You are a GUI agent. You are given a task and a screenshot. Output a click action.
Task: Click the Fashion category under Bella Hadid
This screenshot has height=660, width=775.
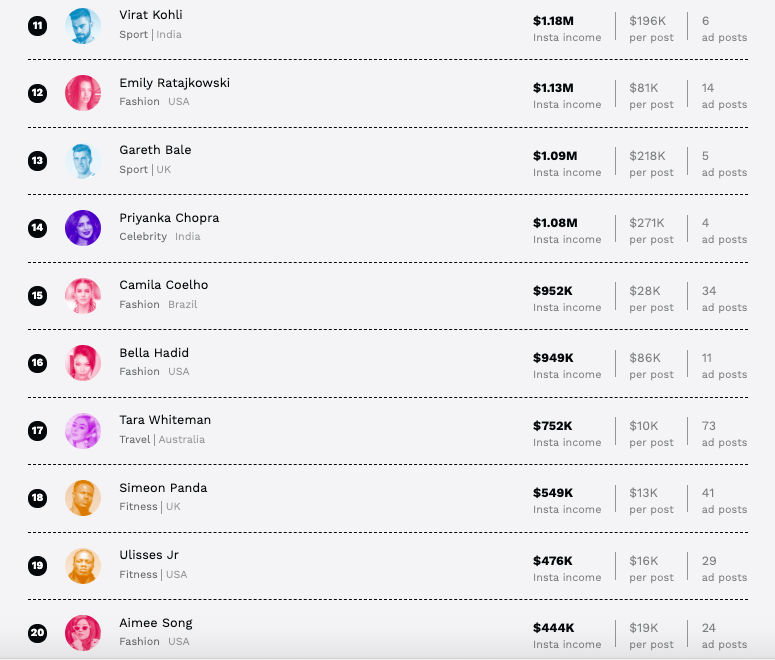coord(139,371)
